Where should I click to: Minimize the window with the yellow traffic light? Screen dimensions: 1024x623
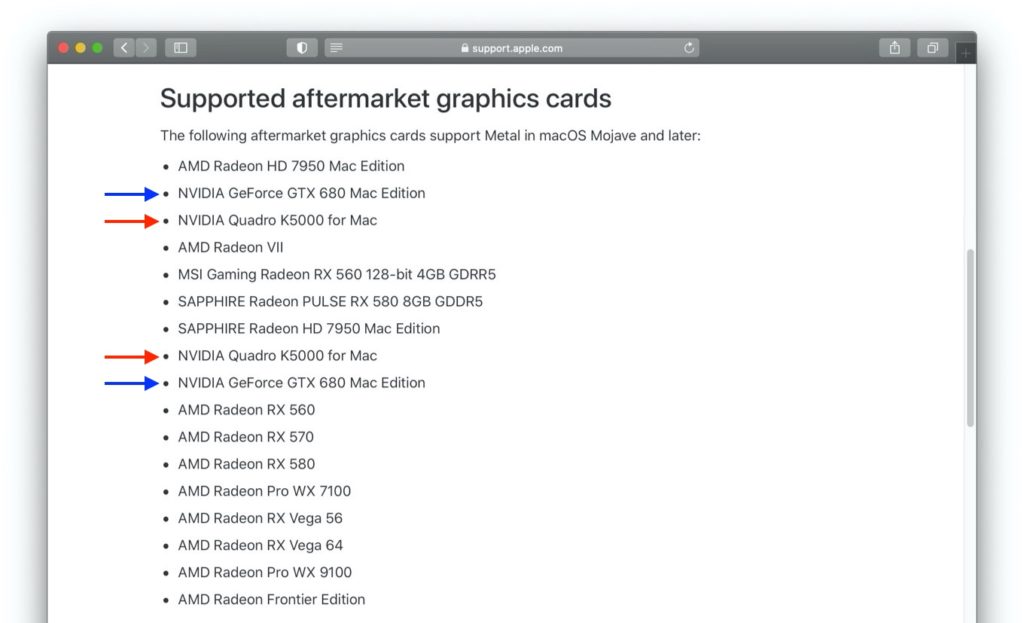click(80, 47)
